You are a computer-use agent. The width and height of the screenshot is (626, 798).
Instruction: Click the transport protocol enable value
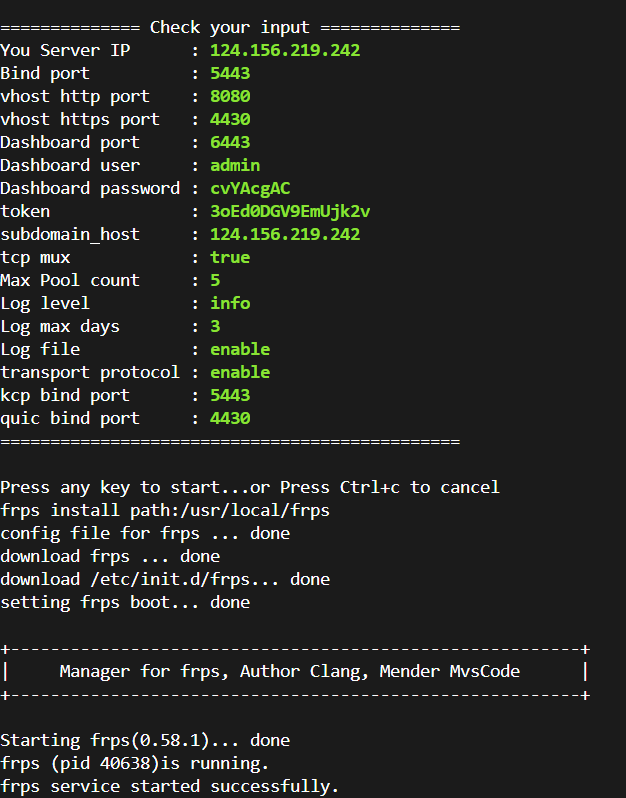point(240,372)
